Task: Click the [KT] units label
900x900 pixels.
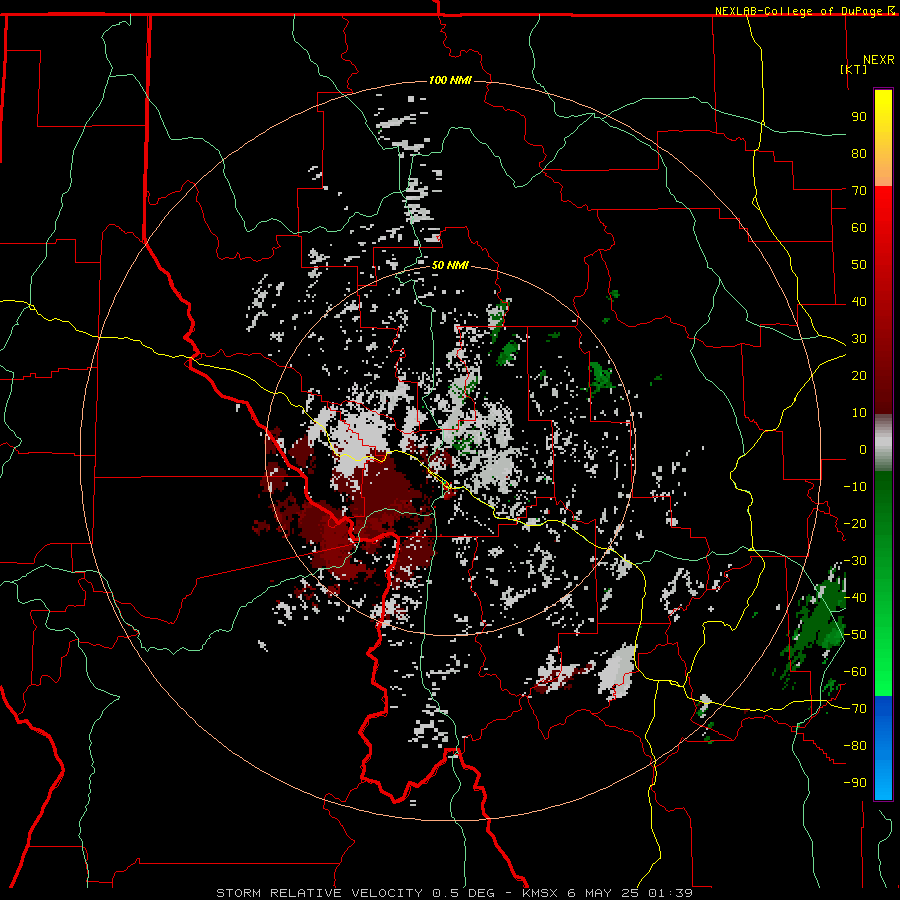Action: [x=853, y=69]
